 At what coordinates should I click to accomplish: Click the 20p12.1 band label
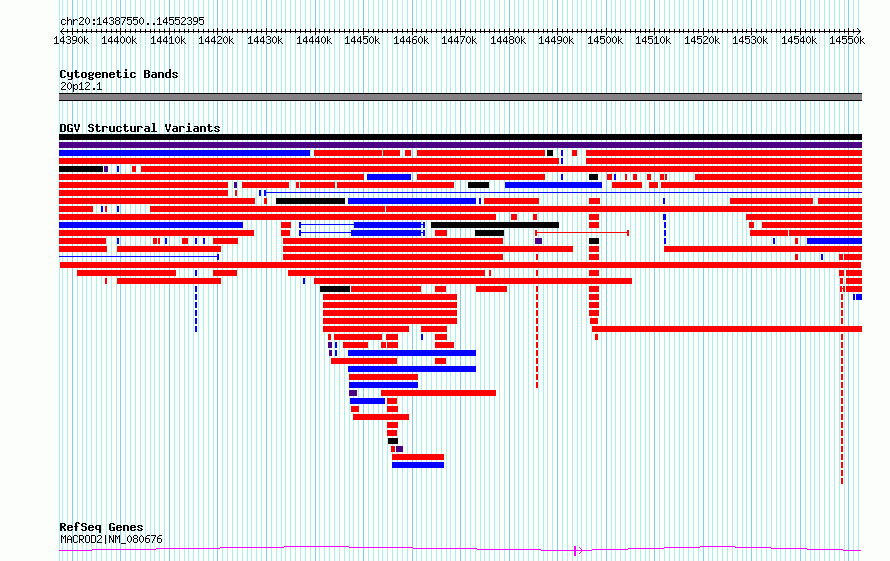pos(81,86)
